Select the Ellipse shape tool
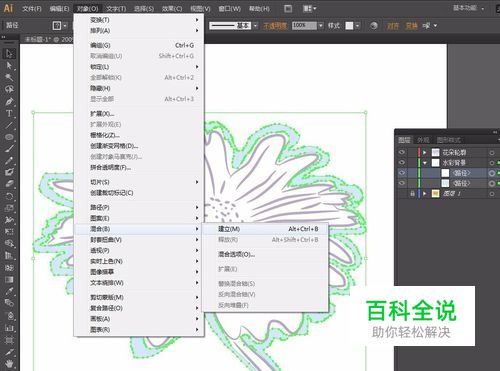 tap(9, 137)
